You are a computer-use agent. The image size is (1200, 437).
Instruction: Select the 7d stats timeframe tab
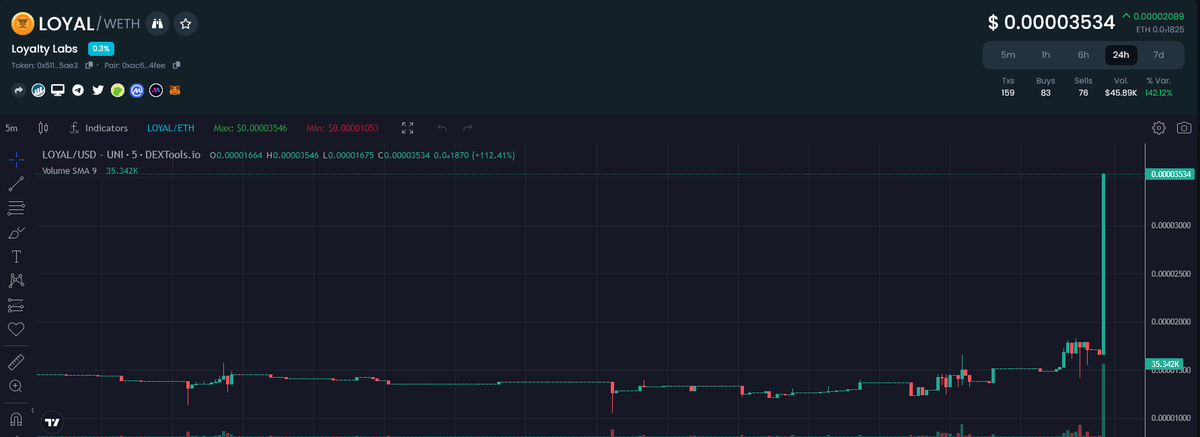1158,55
